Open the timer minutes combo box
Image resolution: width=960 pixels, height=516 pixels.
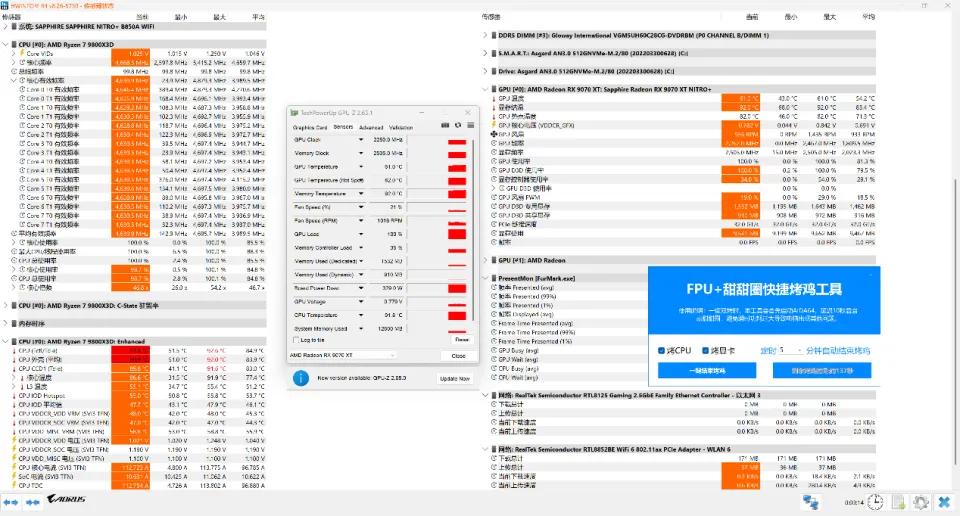(x=790, y=351)
